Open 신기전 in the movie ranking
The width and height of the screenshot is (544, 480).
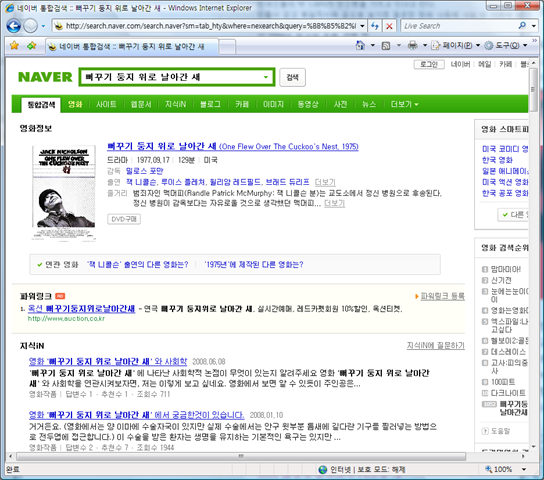click(501, 280)
